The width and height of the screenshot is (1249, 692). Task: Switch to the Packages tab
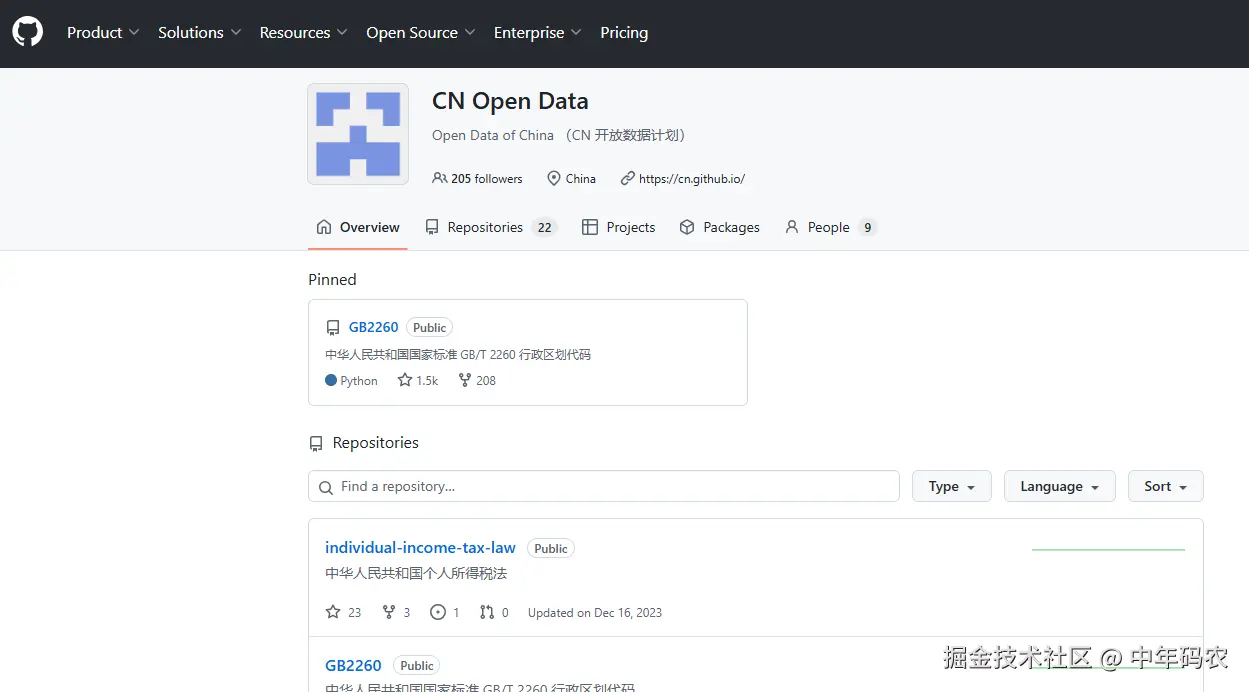[x=720, y=227]
